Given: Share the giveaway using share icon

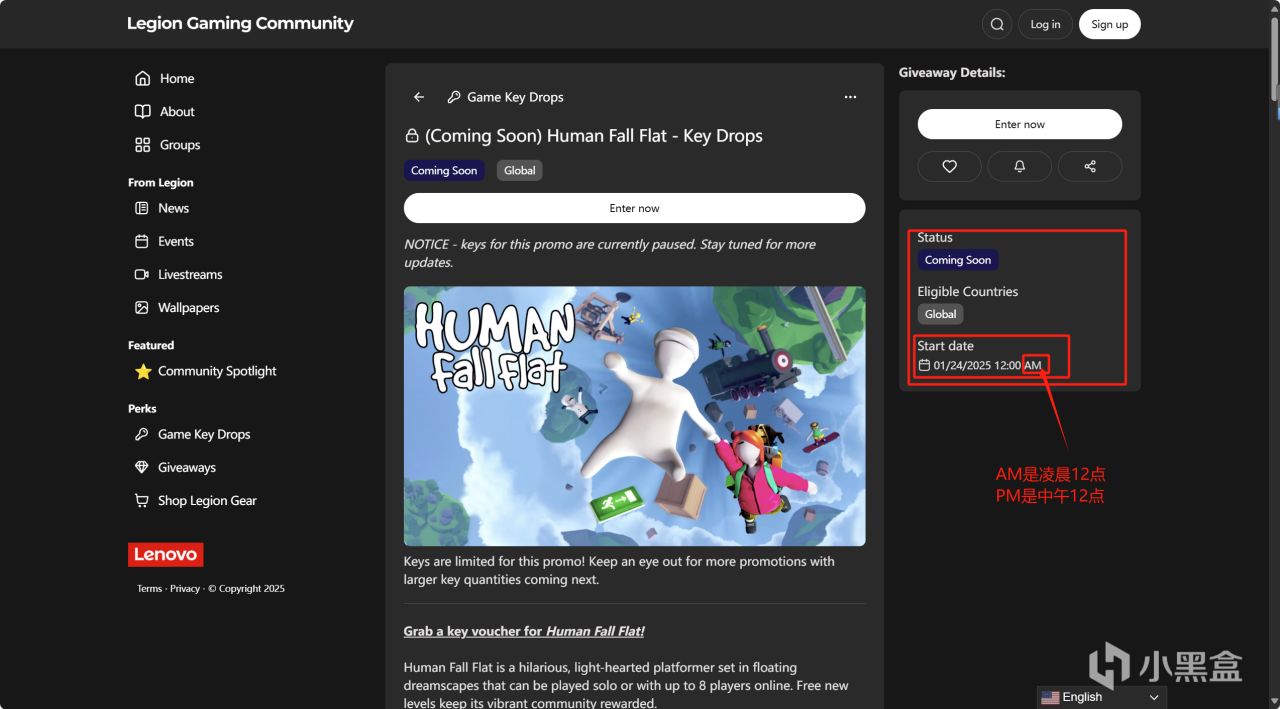Looking at the screenshot, I should click(x=1090, y=166).
